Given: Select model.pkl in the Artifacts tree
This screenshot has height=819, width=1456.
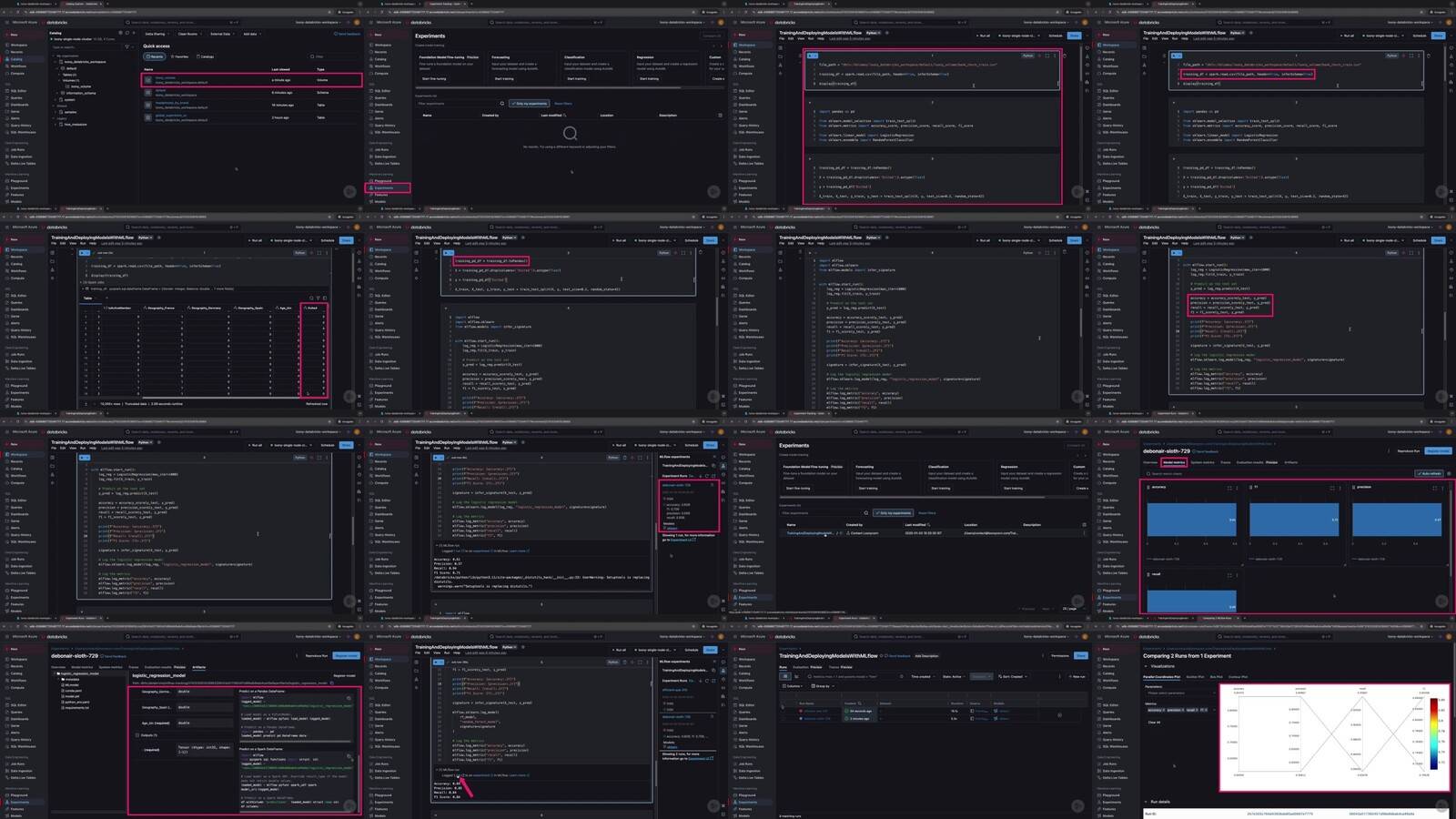Looking at the screenshot, I should (72, 696).
